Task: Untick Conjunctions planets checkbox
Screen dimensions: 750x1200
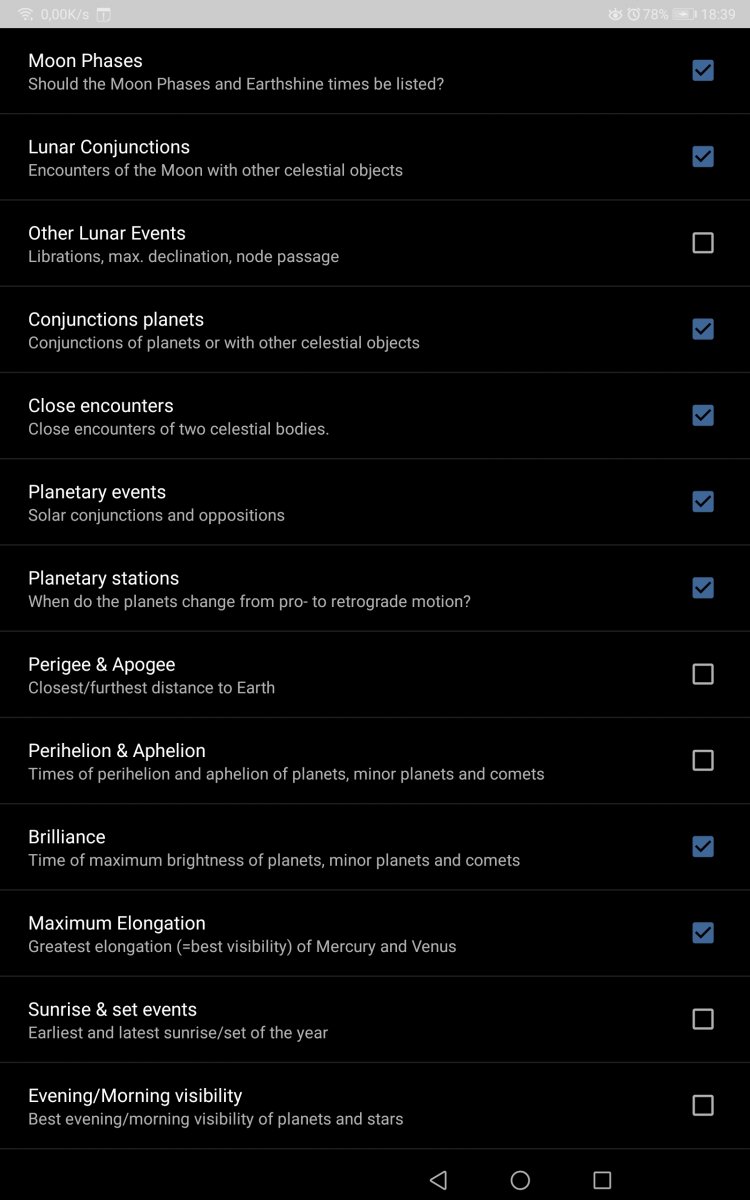Action: pos(703,329)
